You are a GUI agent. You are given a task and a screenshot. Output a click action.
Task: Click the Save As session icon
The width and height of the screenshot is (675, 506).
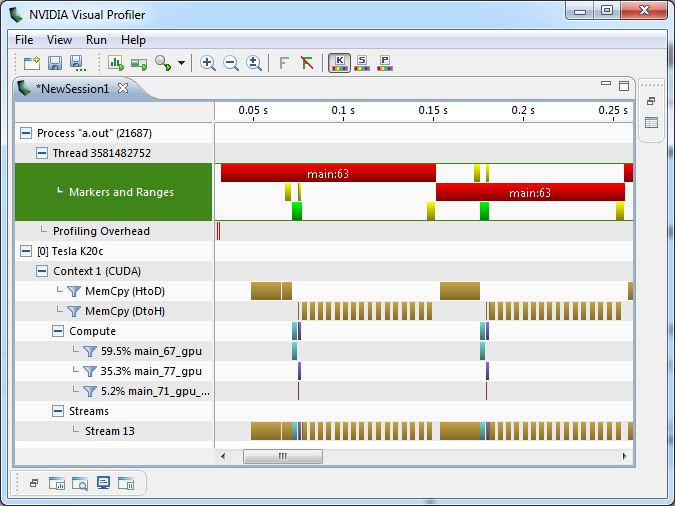(x=77, y=63)
